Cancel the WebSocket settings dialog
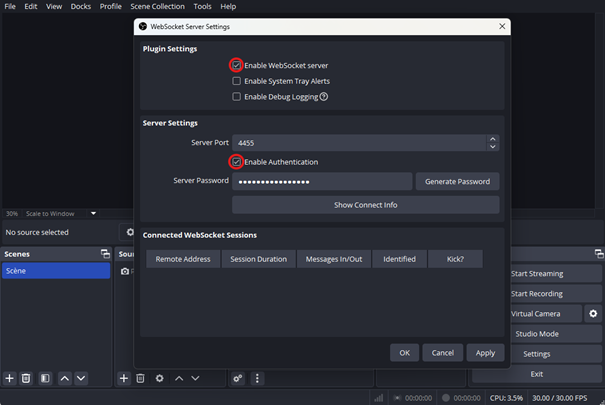This screenshot has height=405, width=605. [x=443, y=353]
